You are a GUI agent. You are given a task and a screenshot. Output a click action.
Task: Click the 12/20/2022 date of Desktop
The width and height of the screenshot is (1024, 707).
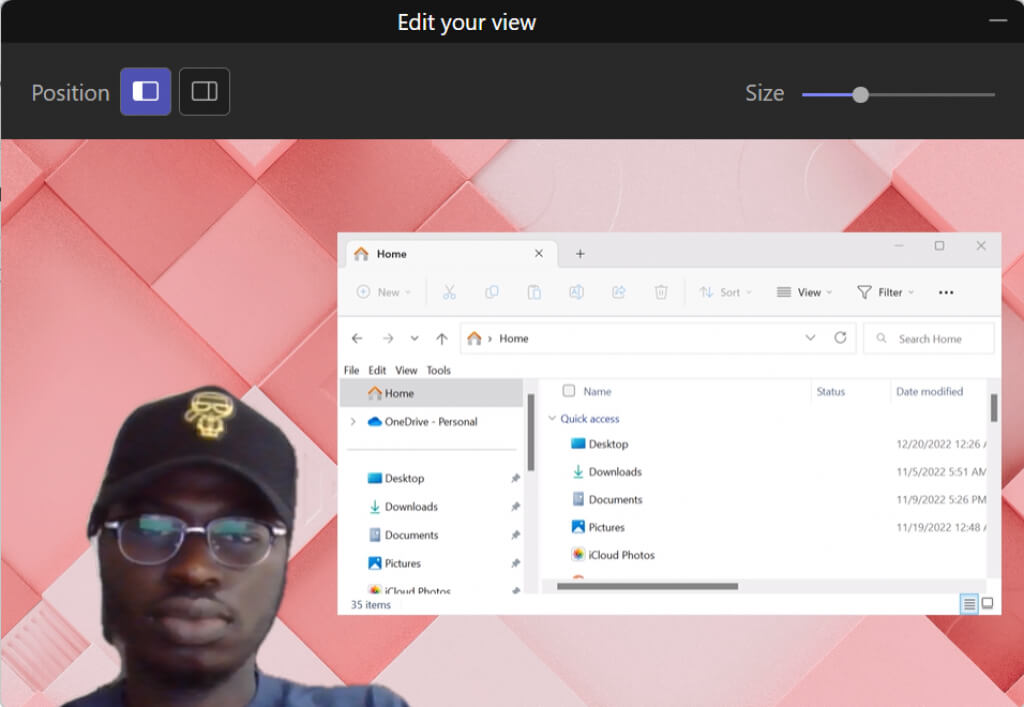[x=940, y=444]
